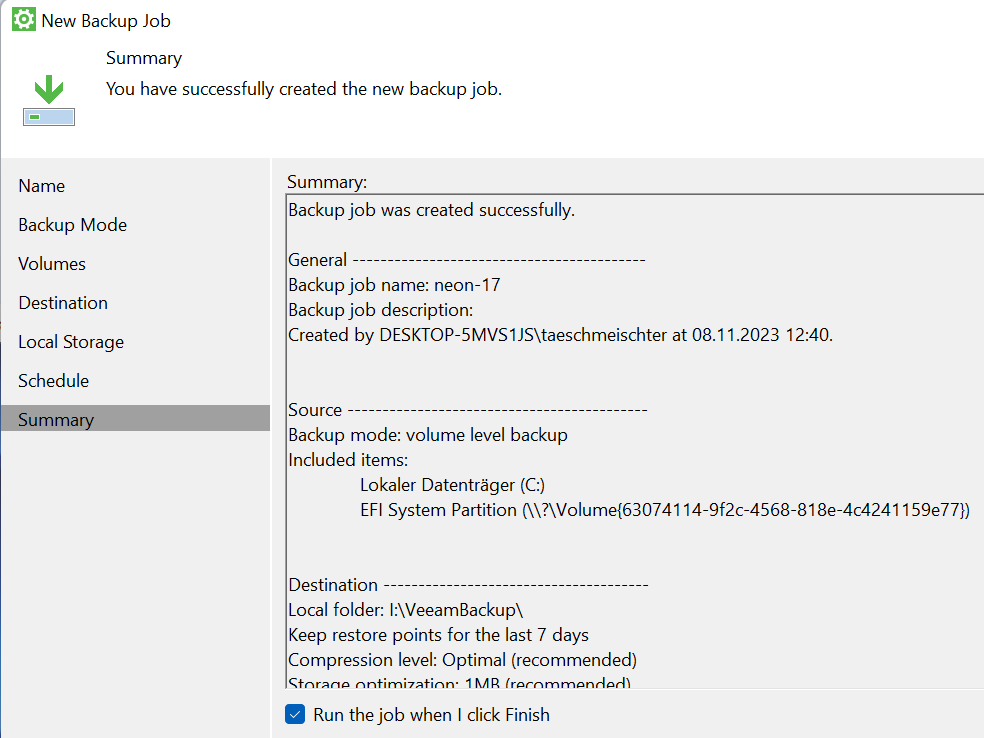This screenshot has width=984, height=738.
Task: Select the highlighted Summary step
Action: (x=136, y=419)
